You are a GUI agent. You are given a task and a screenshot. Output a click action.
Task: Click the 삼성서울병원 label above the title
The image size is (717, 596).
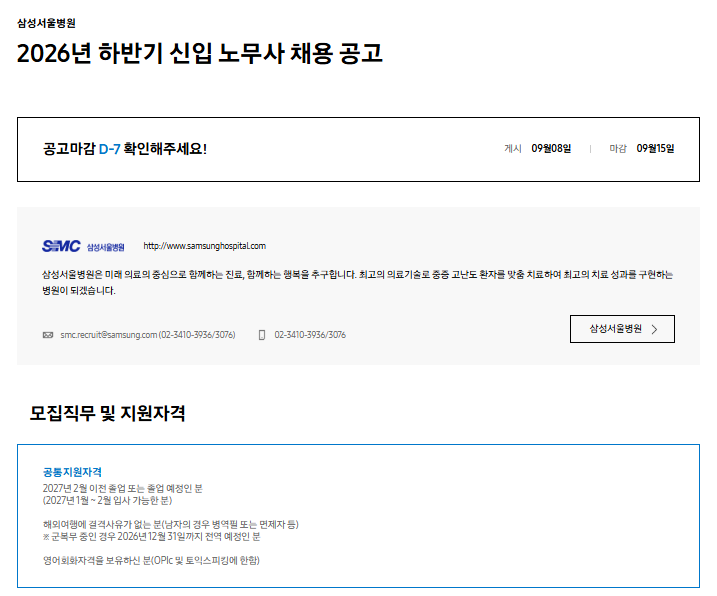coord(46,23)
